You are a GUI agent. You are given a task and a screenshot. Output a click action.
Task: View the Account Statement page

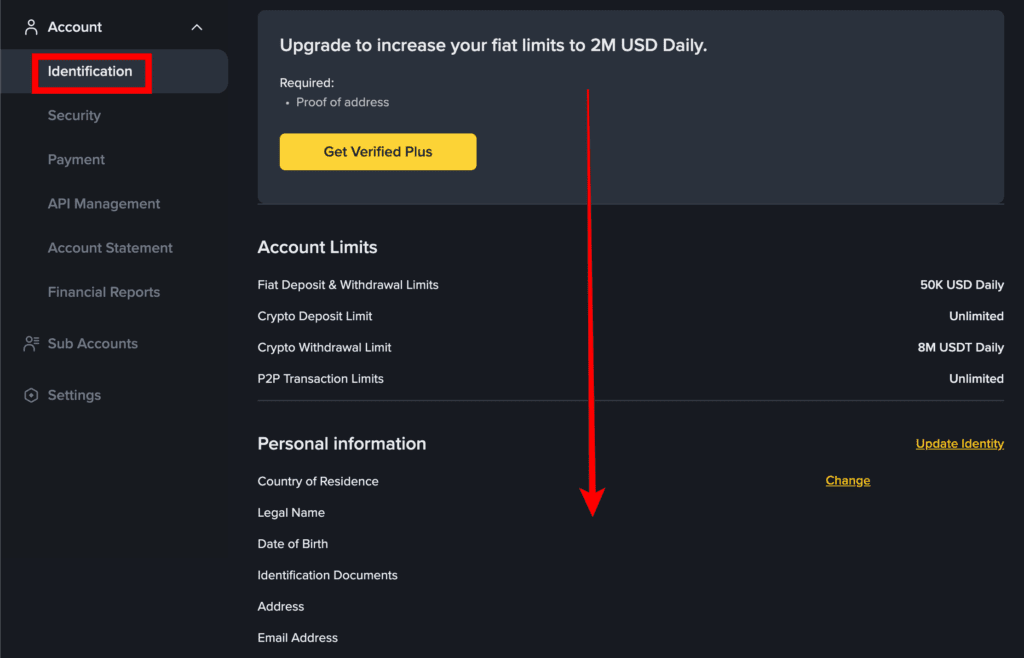tap(110, 248)
